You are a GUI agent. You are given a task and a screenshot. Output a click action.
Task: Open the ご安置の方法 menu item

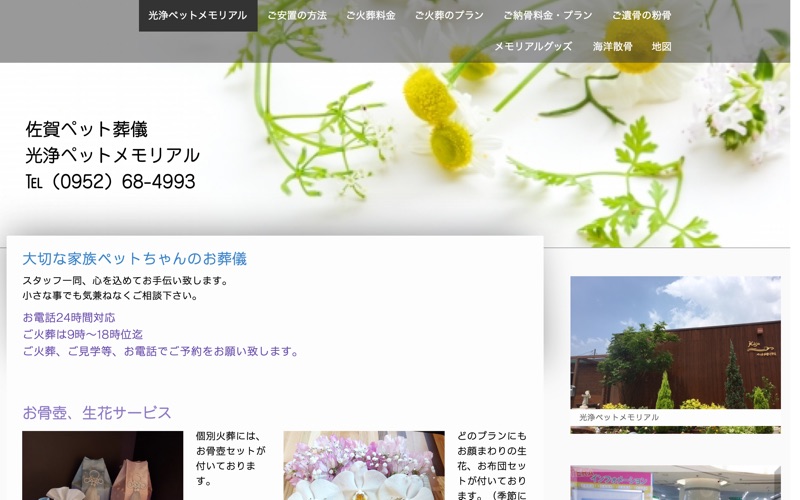[297, 15]
